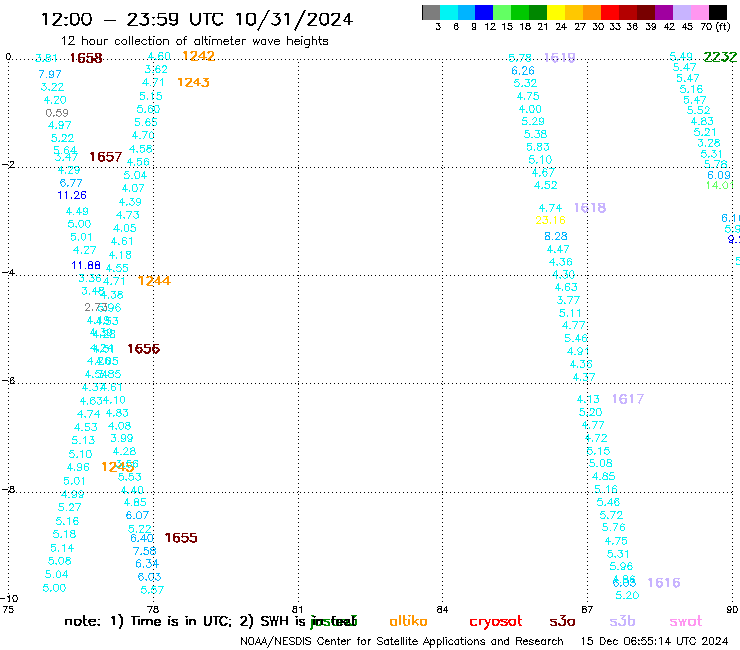Click the green wave height 14.01
The width and height of the screenshot is (740, 650).
tap(720, 185)
